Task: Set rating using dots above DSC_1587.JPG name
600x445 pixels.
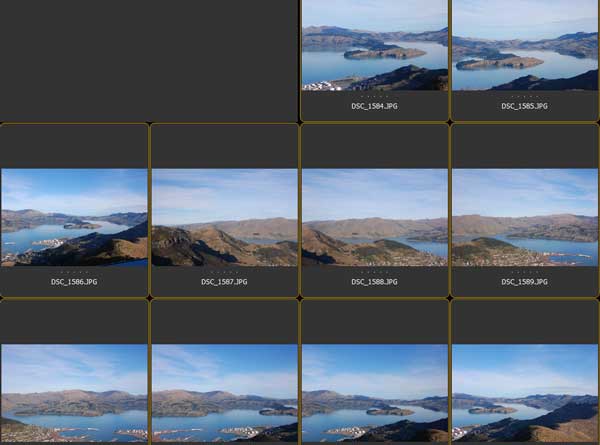Action: click(224, 272)
